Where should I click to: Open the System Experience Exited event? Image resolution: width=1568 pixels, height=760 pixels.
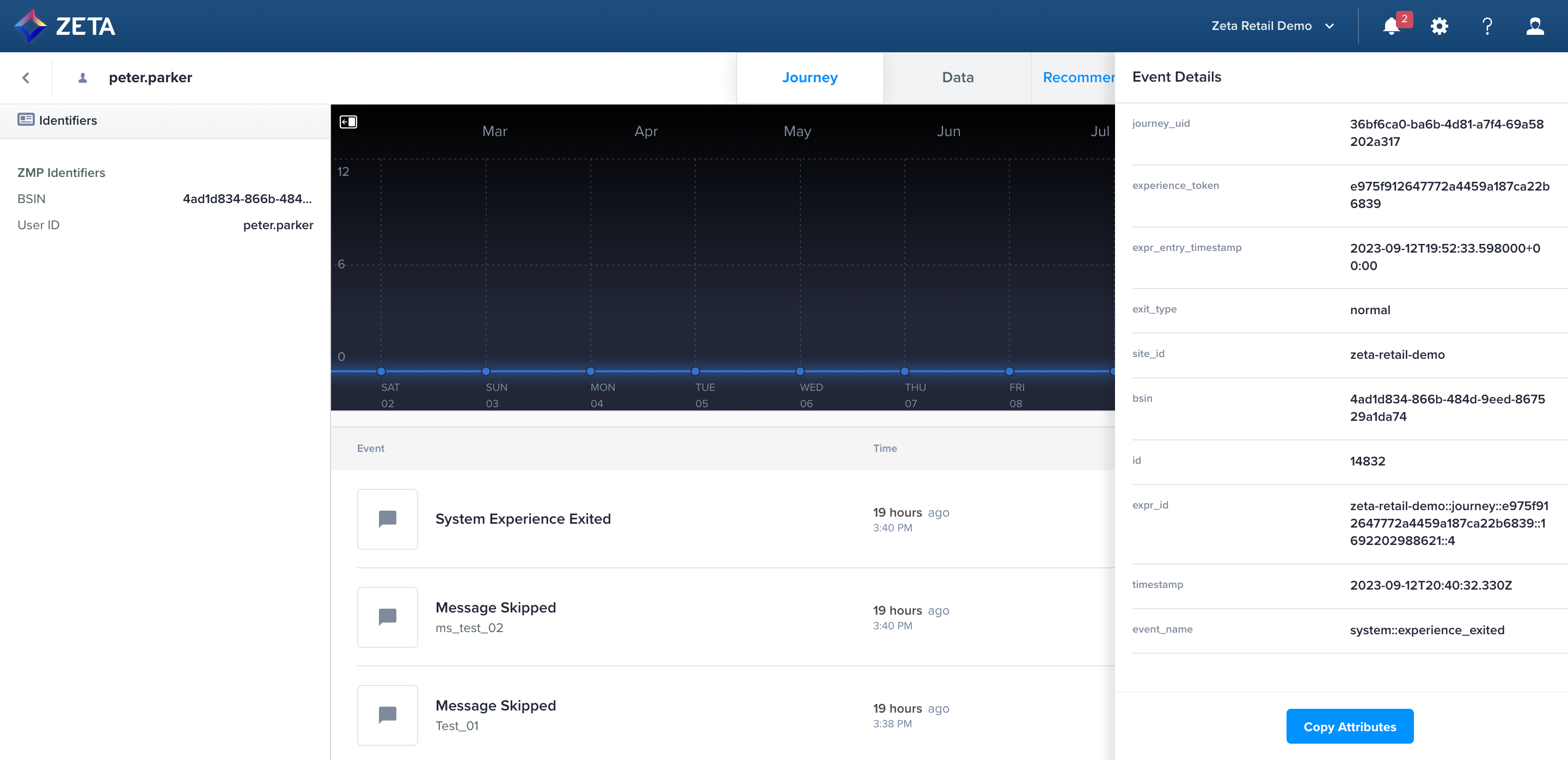pos(523,518)
